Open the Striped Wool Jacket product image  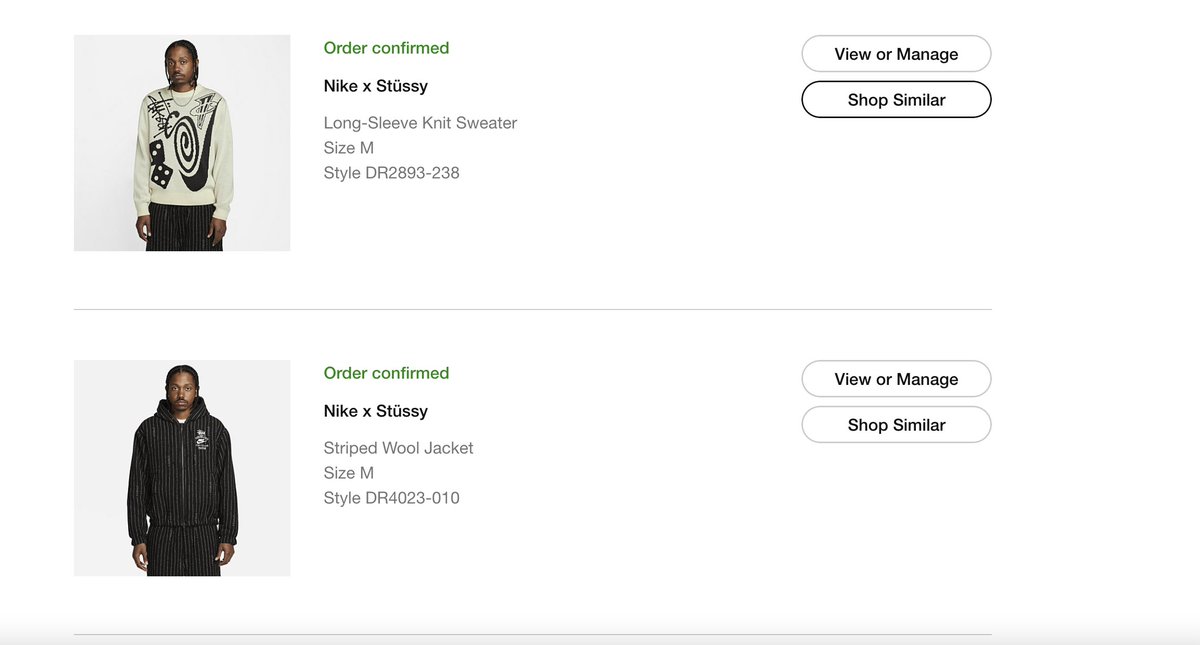coord(182,468)
